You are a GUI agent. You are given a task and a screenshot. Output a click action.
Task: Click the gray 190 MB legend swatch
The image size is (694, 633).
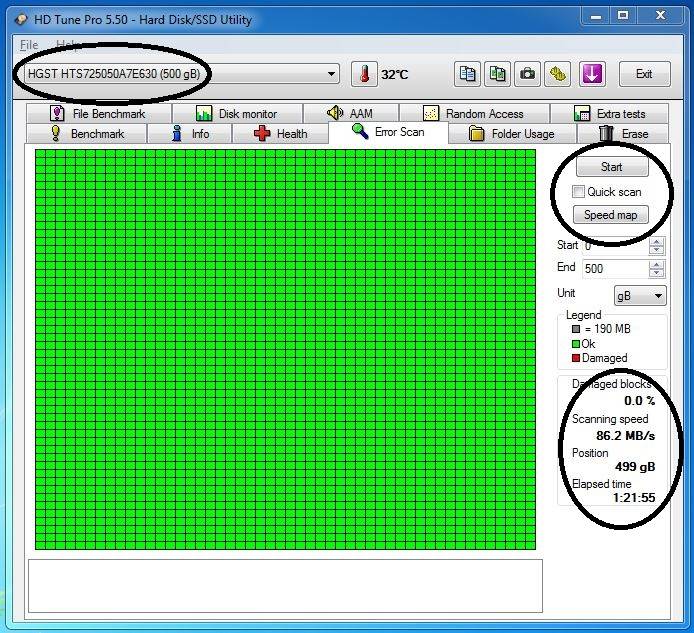576,329
